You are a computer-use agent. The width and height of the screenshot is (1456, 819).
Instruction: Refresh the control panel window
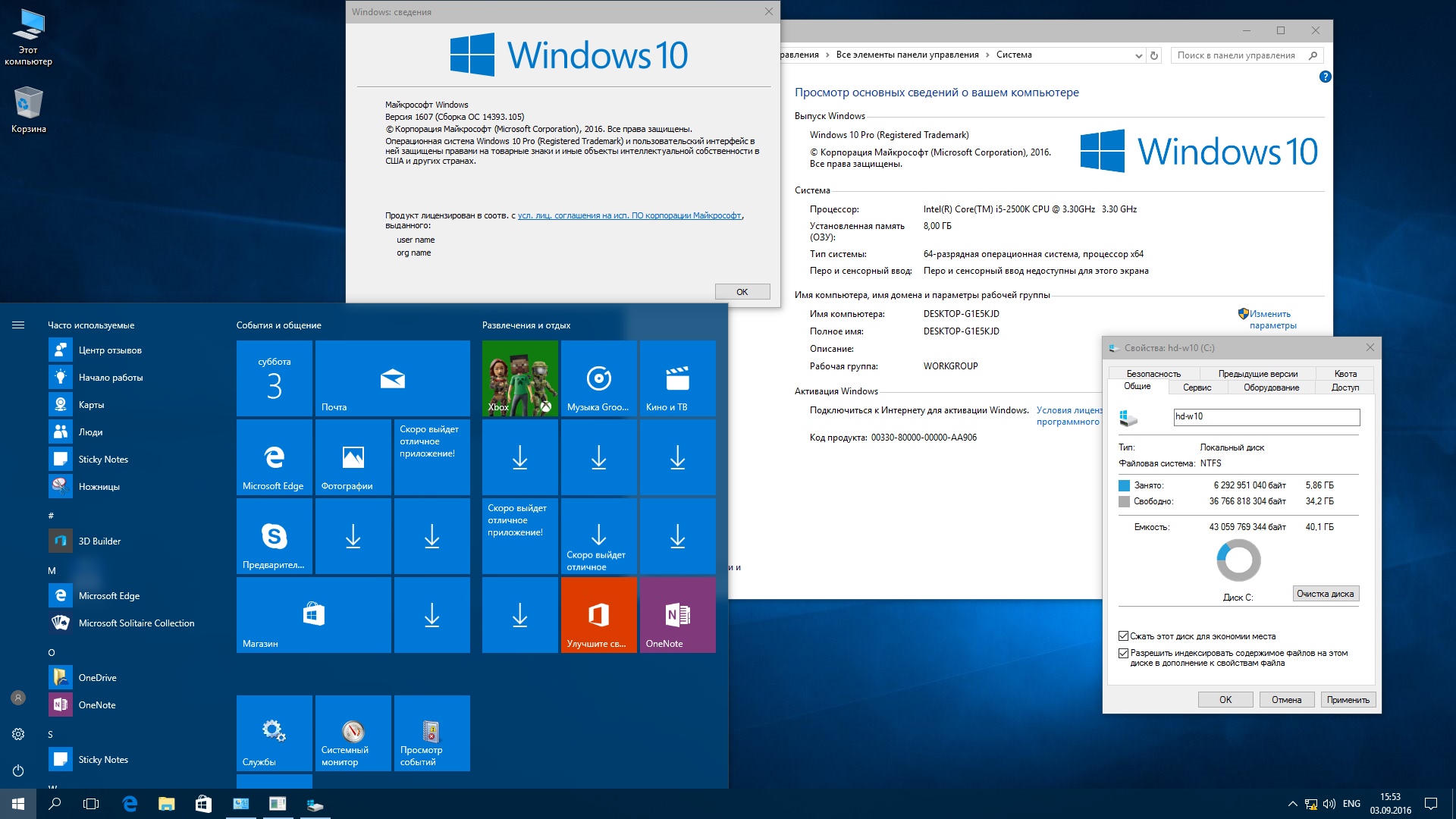pos(1154,55)
